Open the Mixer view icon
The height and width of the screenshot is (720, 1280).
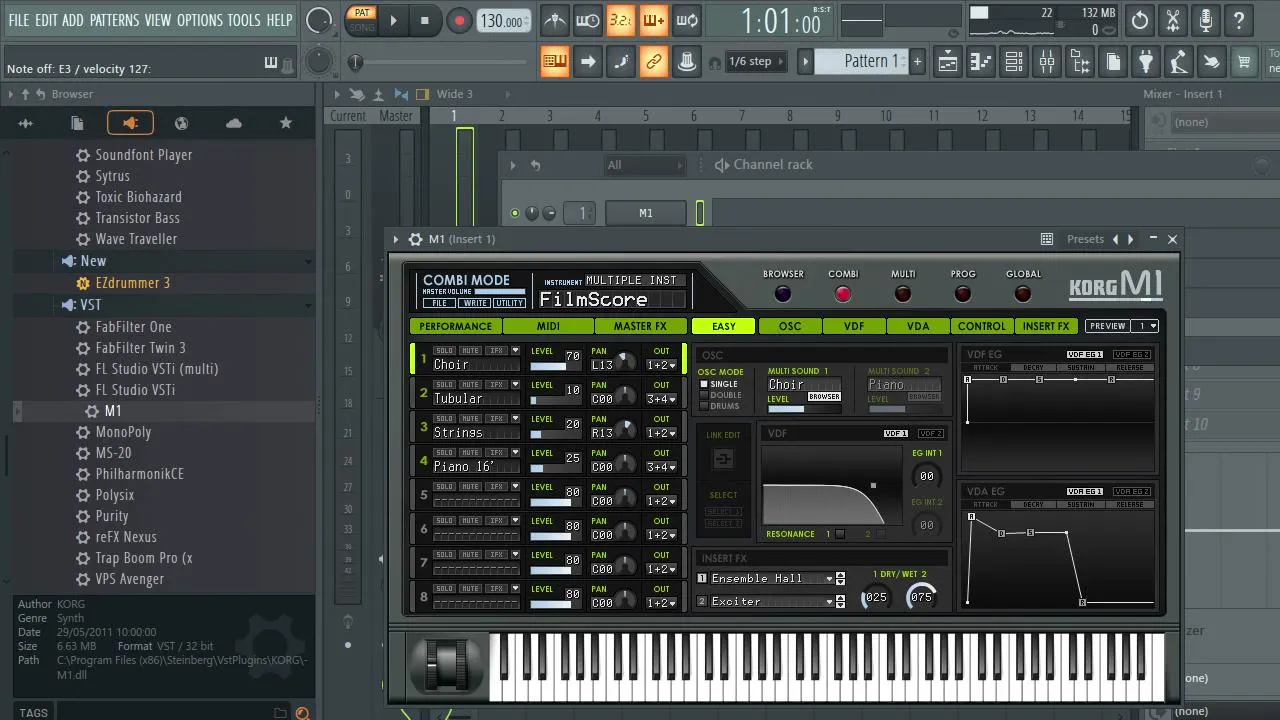[1047, 62]
